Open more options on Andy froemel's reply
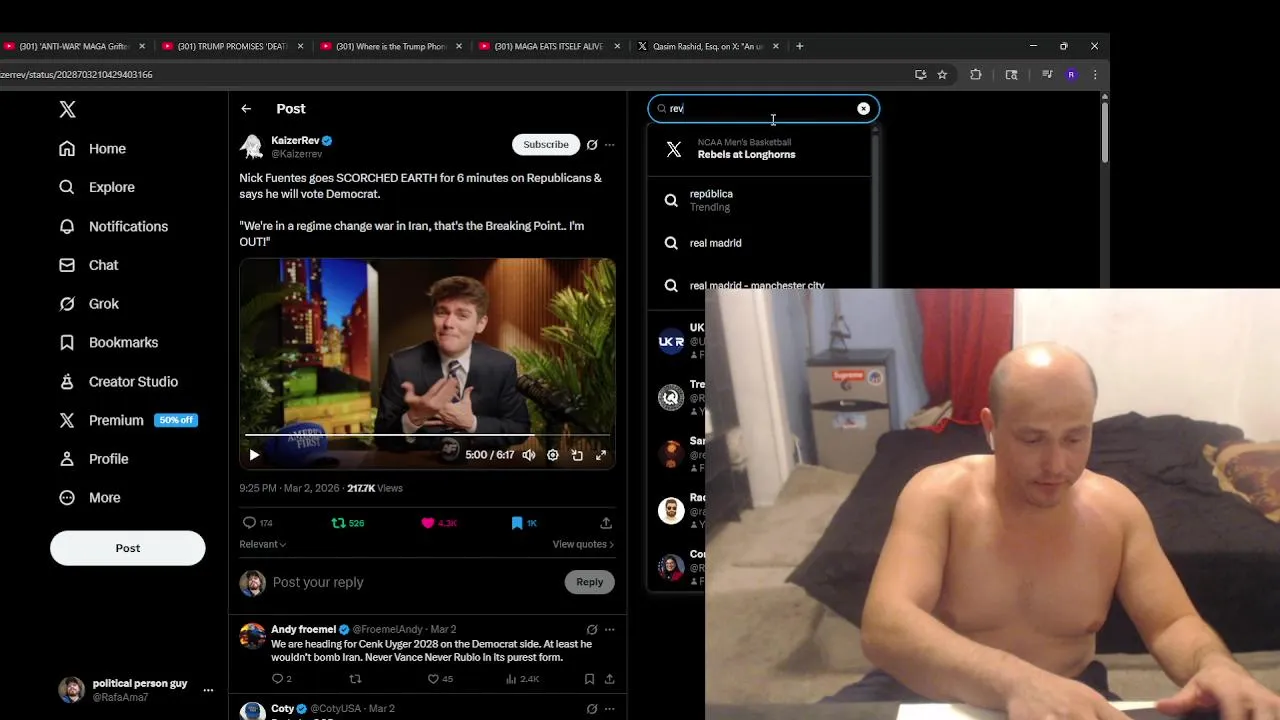Screen dimensions: 1280x720 pyautogui.click(x=609, y=630)
